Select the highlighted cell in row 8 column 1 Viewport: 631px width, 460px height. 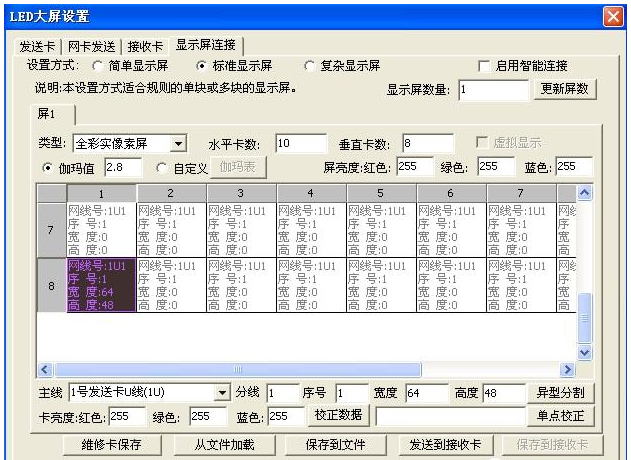[101, 284]
